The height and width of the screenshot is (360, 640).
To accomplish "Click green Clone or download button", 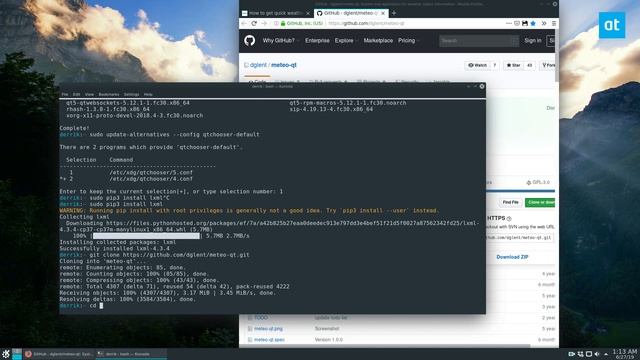I will point(540,202).
